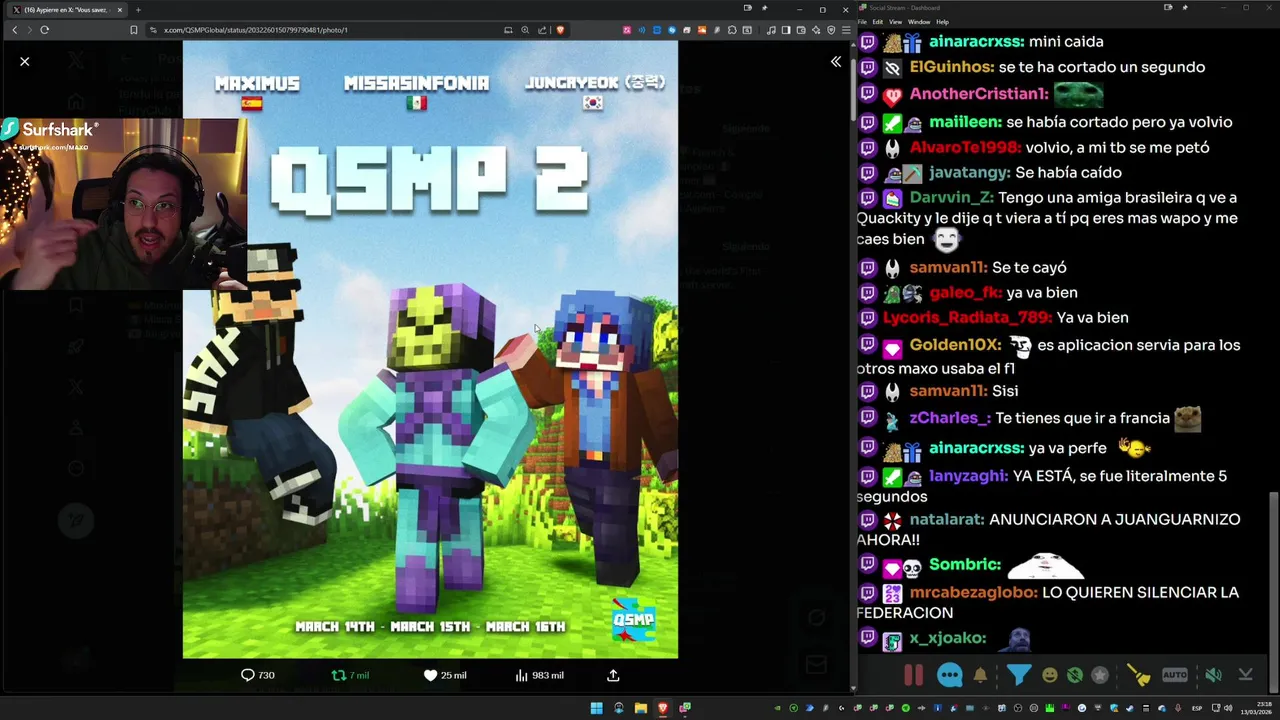Open the browser zoom magnifier icon
Viewport: 1280px width, 720px height.
(525, 30)
